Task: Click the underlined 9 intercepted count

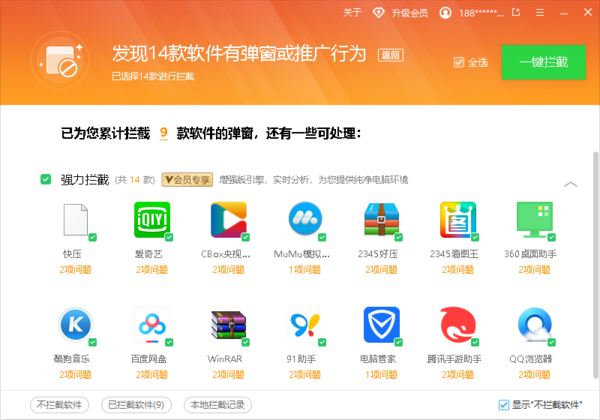Action: point(164,133)
